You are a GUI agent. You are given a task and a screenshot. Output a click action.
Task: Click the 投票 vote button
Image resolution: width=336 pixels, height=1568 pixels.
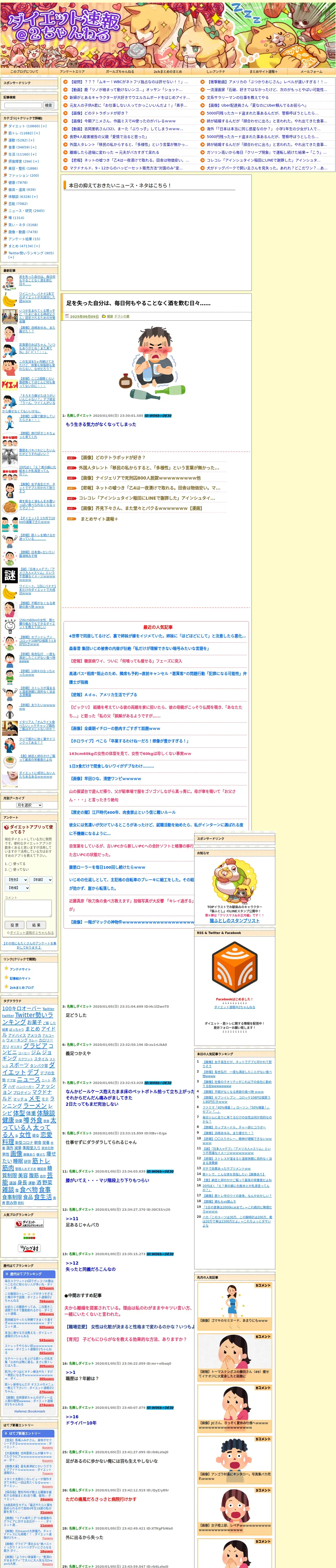[x=14, y=925]
